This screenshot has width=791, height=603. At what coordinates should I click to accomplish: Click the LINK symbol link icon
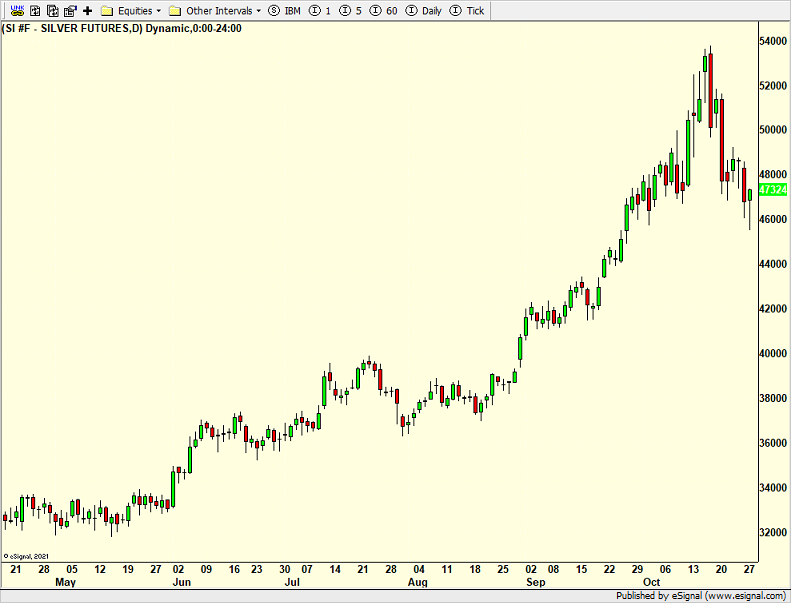(x=16, y=10)
